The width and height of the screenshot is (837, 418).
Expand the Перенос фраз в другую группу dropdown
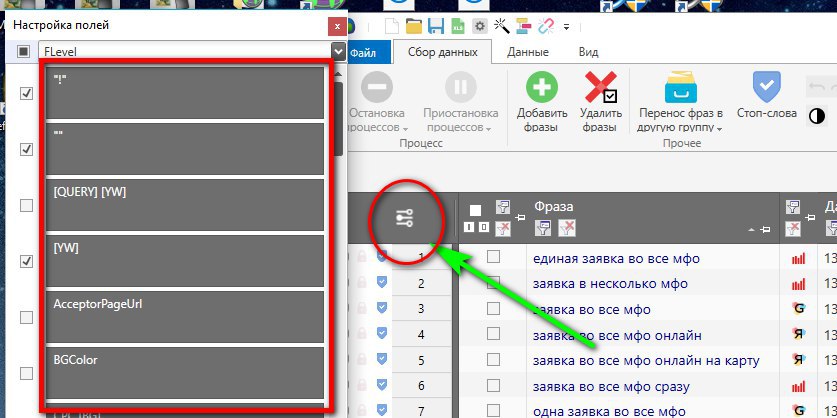pyautogui.click(x=720, y=129)
